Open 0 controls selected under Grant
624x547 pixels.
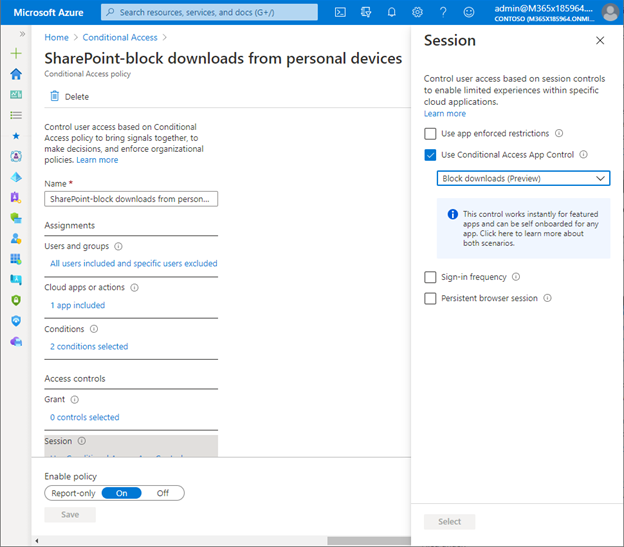84,417
